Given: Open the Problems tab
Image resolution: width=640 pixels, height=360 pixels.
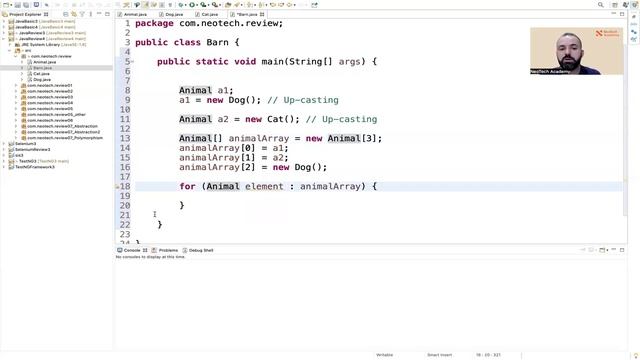Looking at the screenshot, I should 165,250.
